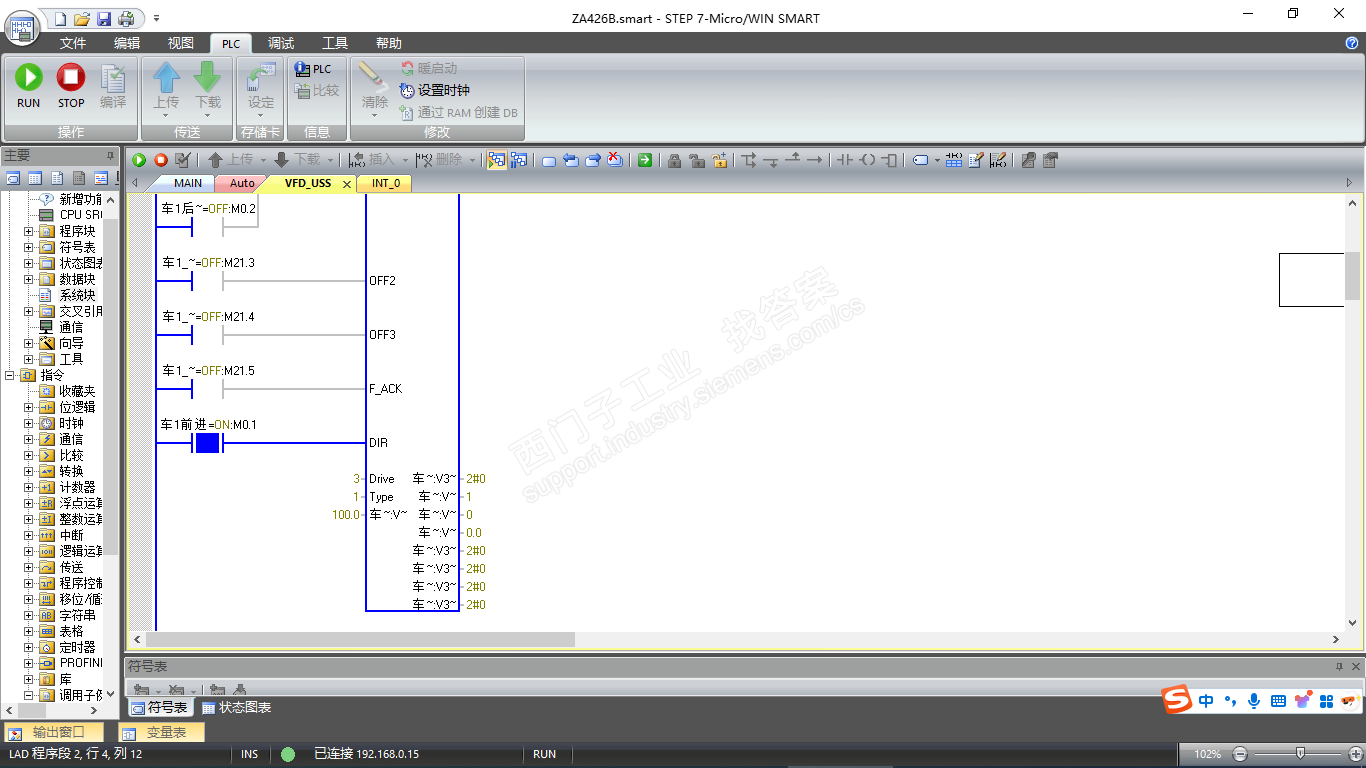Switch to the 状态图表 bottom tab

[237, 707]
